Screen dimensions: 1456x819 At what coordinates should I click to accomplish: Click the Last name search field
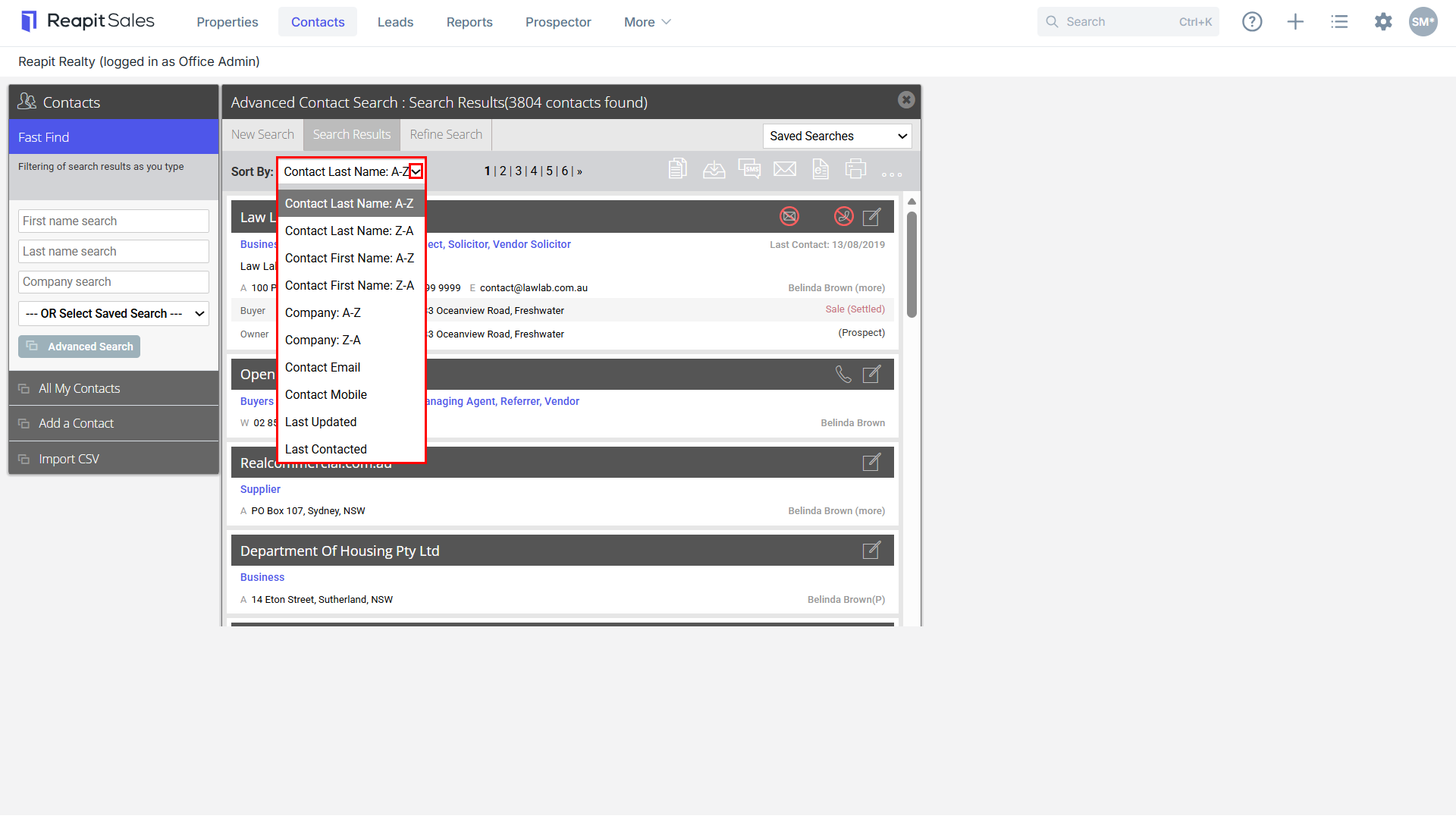click(114, 252)
